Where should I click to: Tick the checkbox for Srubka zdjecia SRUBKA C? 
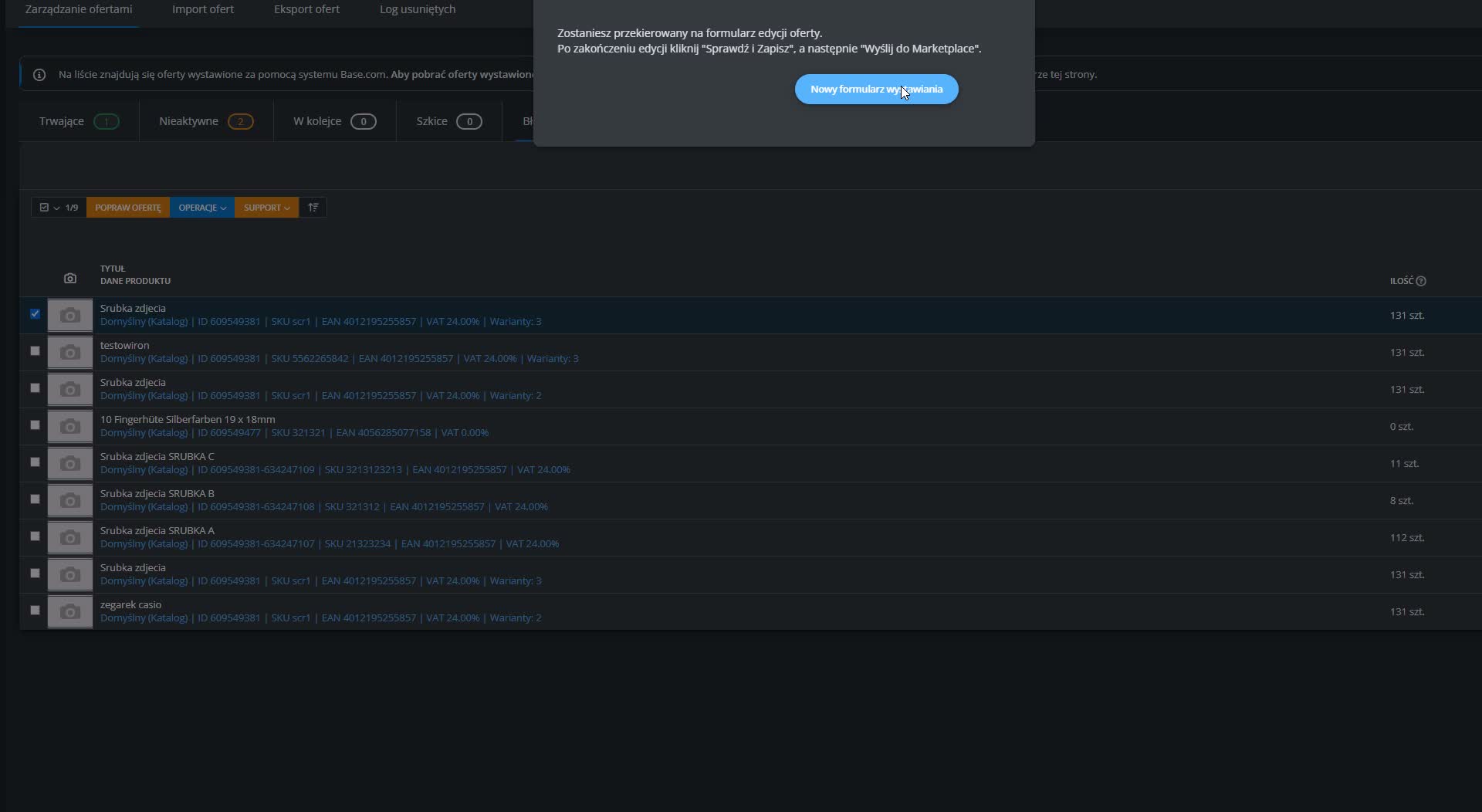pyautogui.click(x=35, y=462)
